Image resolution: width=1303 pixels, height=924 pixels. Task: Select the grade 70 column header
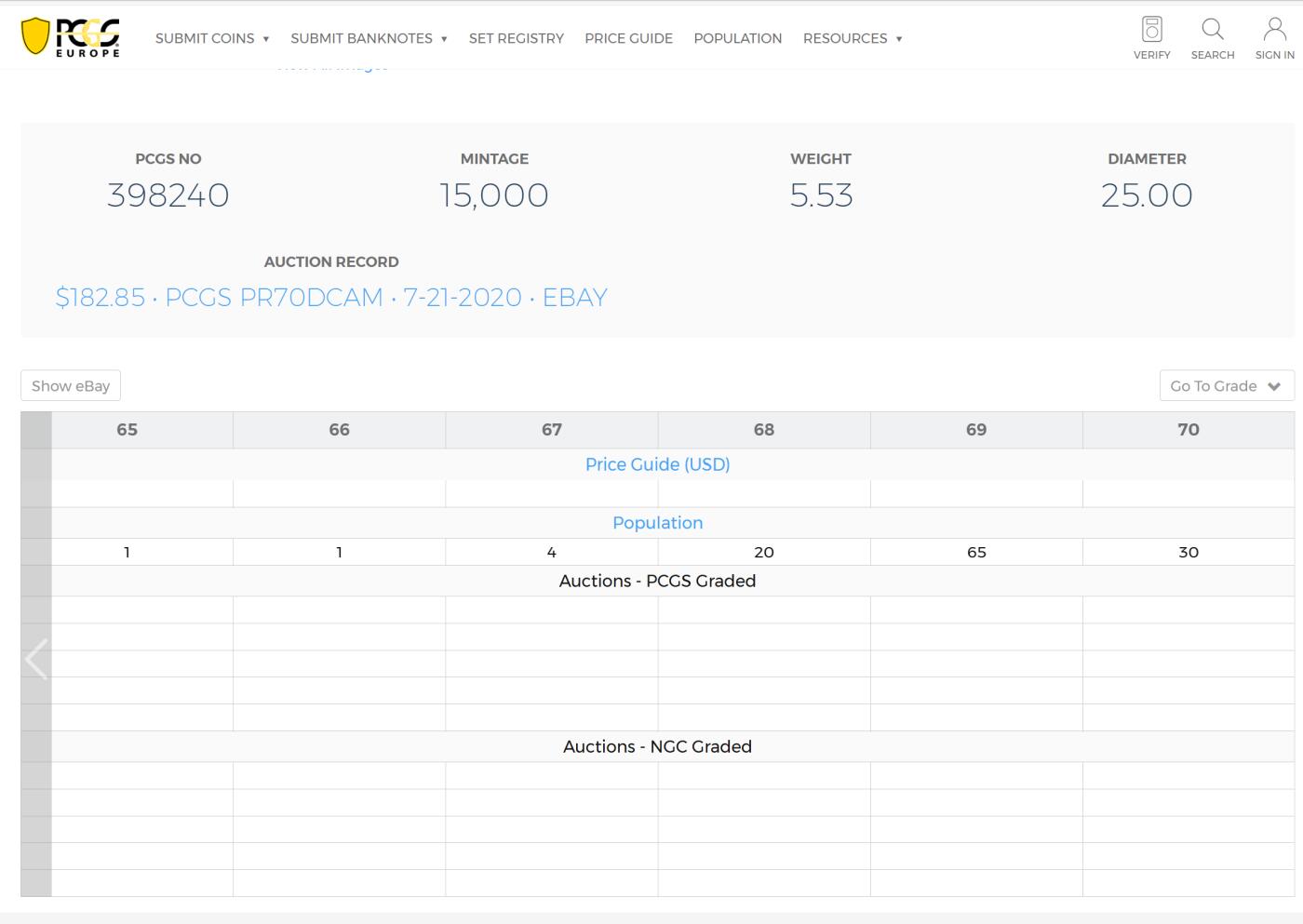[1188, 430]
